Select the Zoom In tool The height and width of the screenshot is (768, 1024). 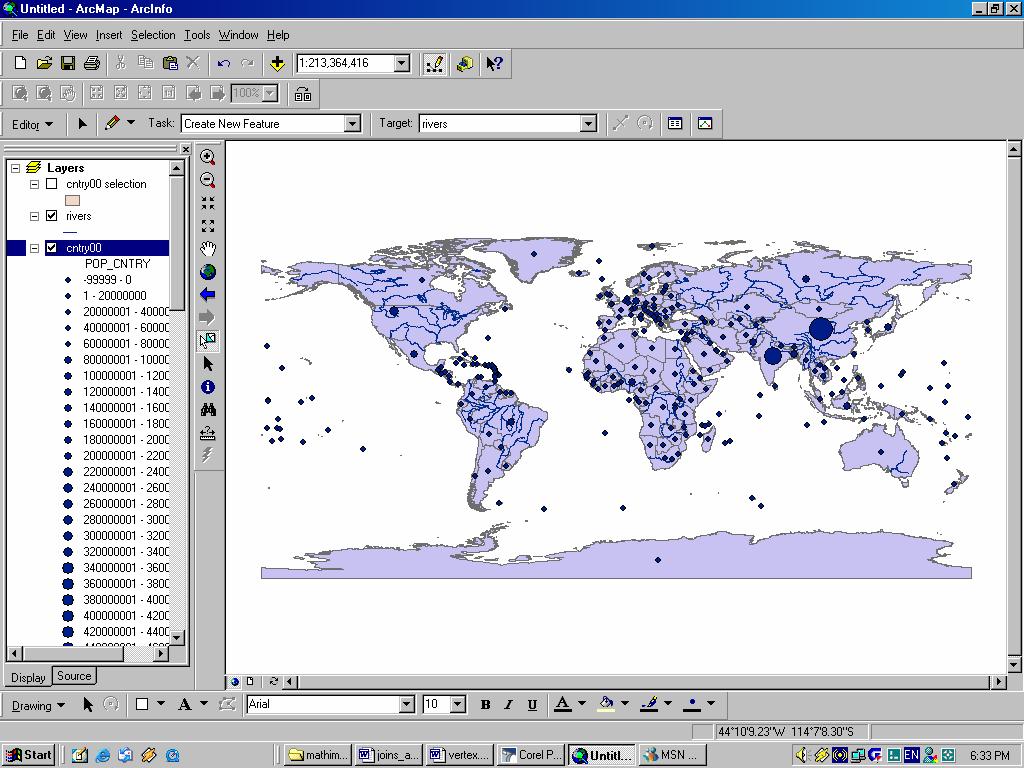coord(208,157)
